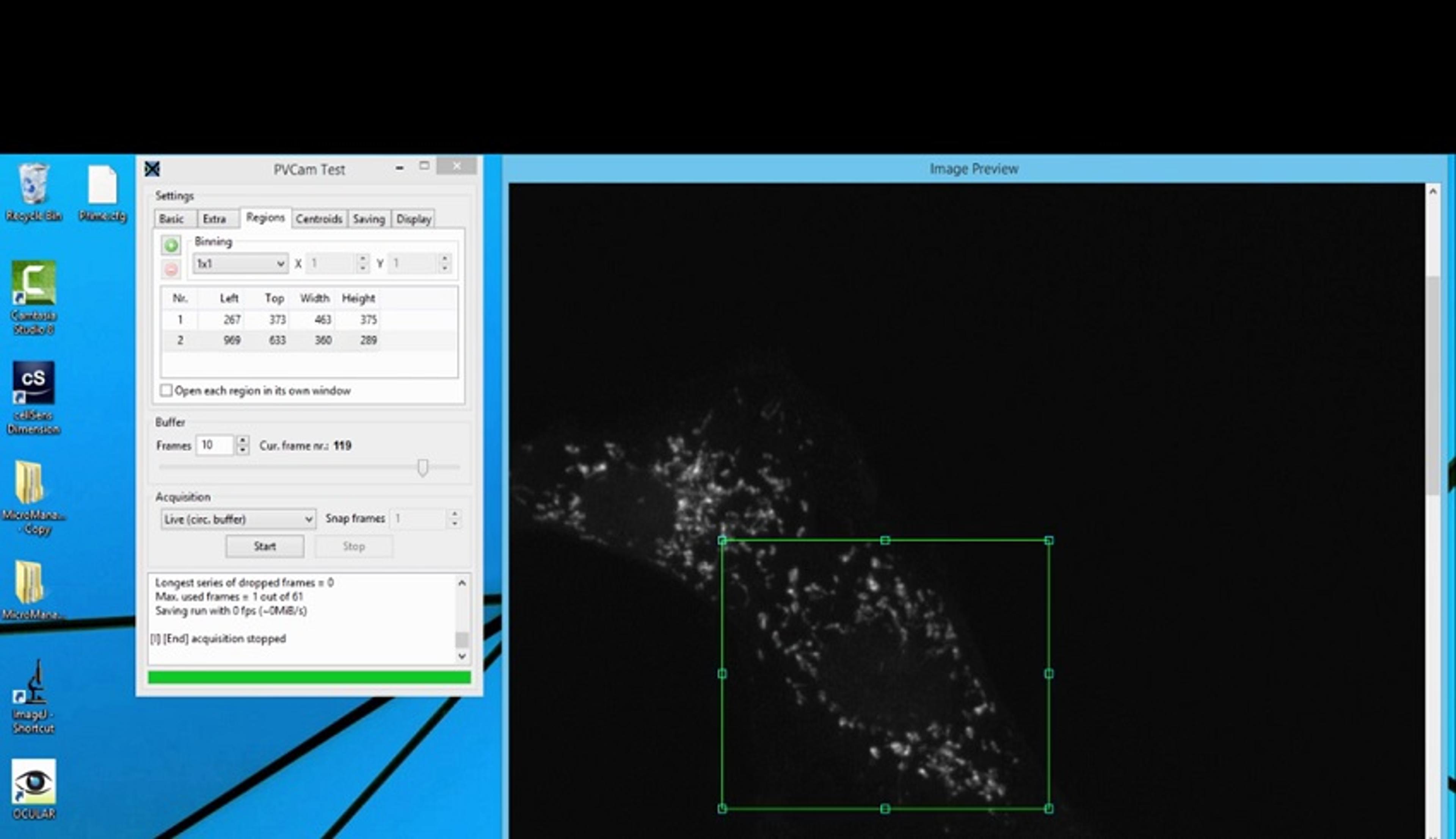
Task: Click the red remove region icon
Action: pos(171,269)
